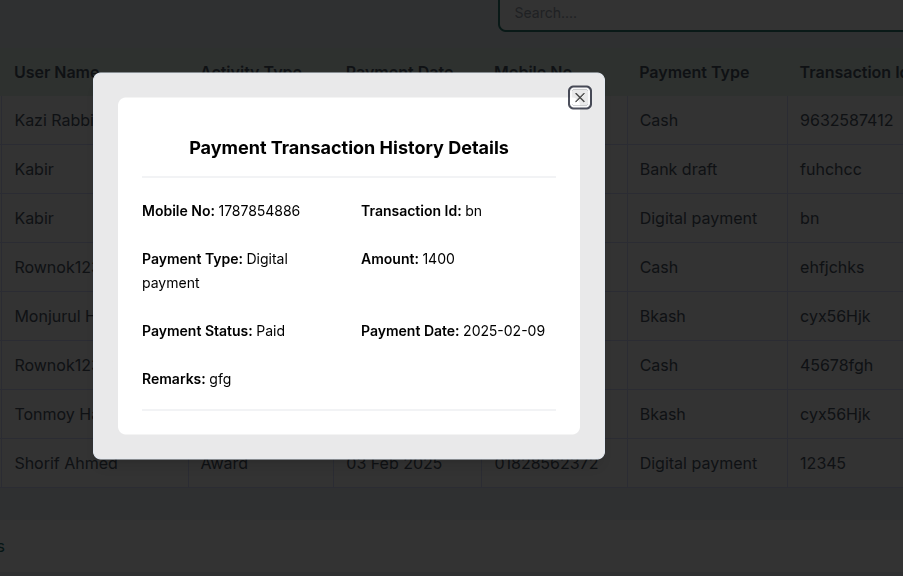Click transaction id 45678fgh cell

836,365
